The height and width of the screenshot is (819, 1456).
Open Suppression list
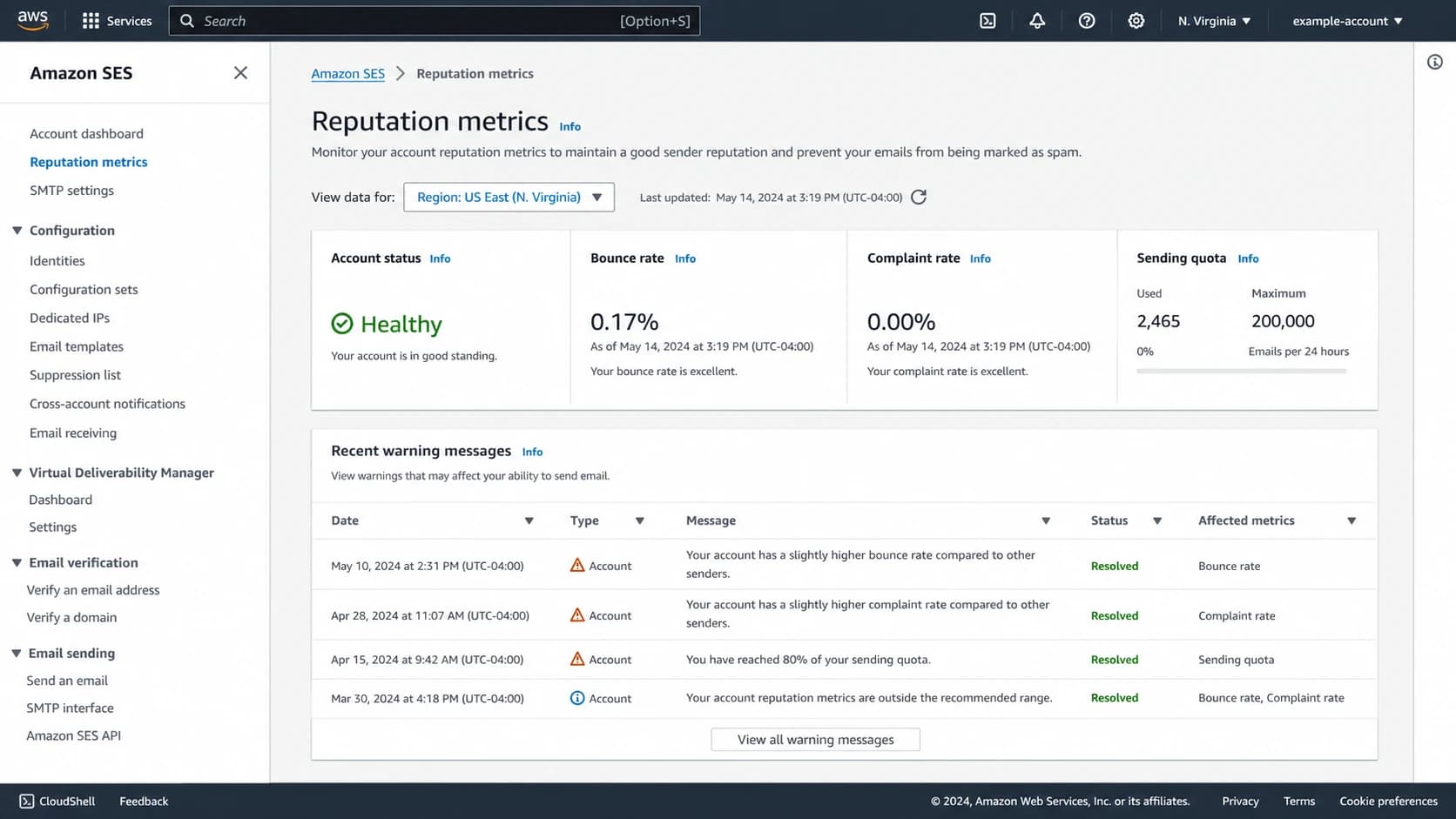pos(75,375)
